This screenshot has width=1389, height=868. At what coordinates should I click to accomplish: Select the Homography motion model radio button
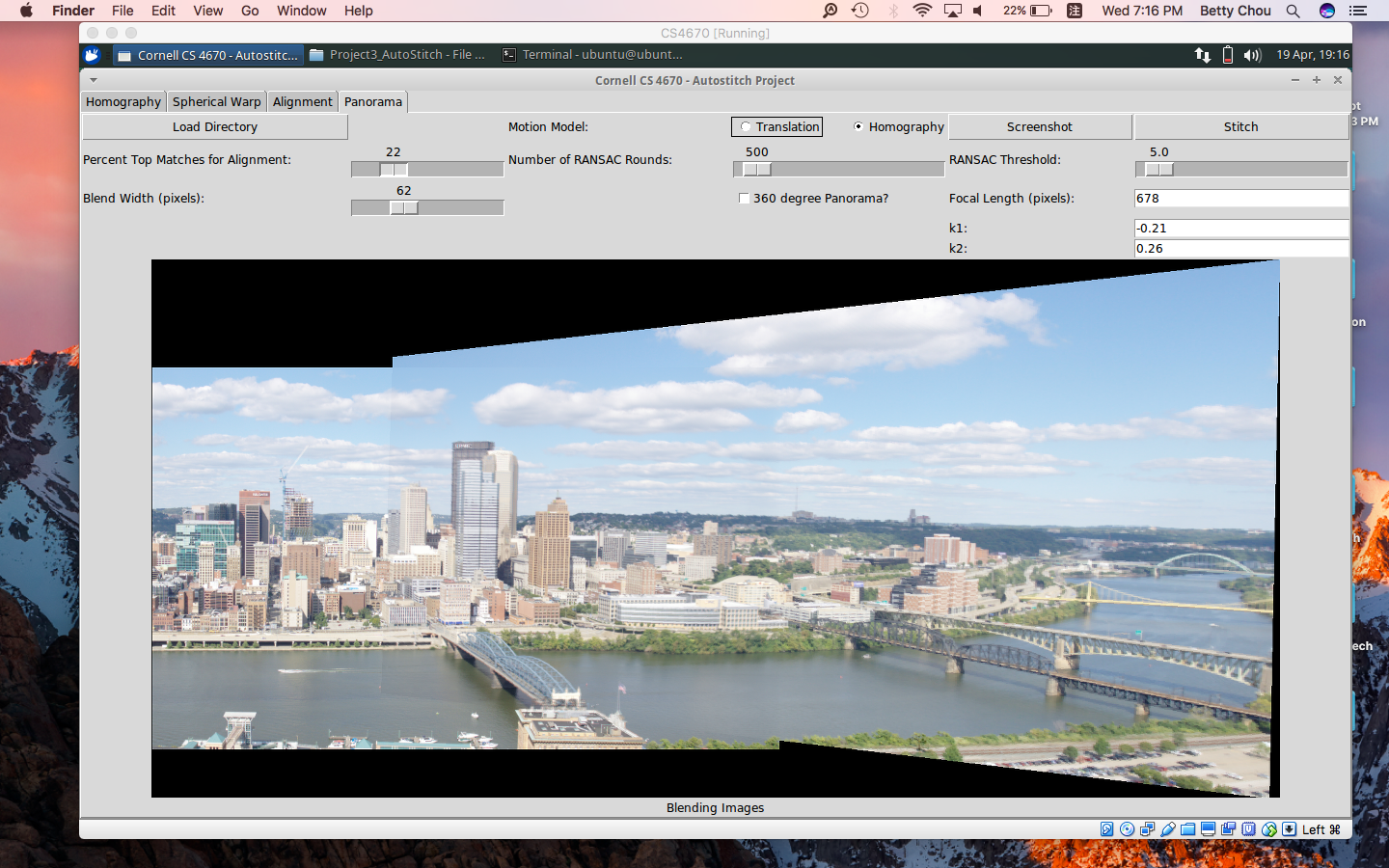[x=858, y=126]
